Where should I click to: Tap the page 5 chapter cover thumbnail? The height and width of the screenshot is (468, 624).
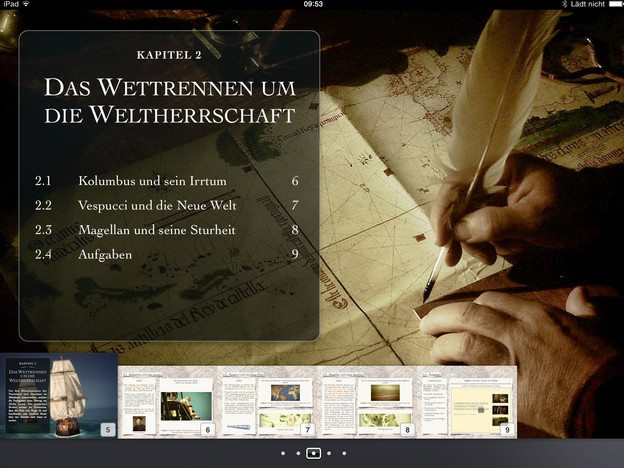[59, 395]
